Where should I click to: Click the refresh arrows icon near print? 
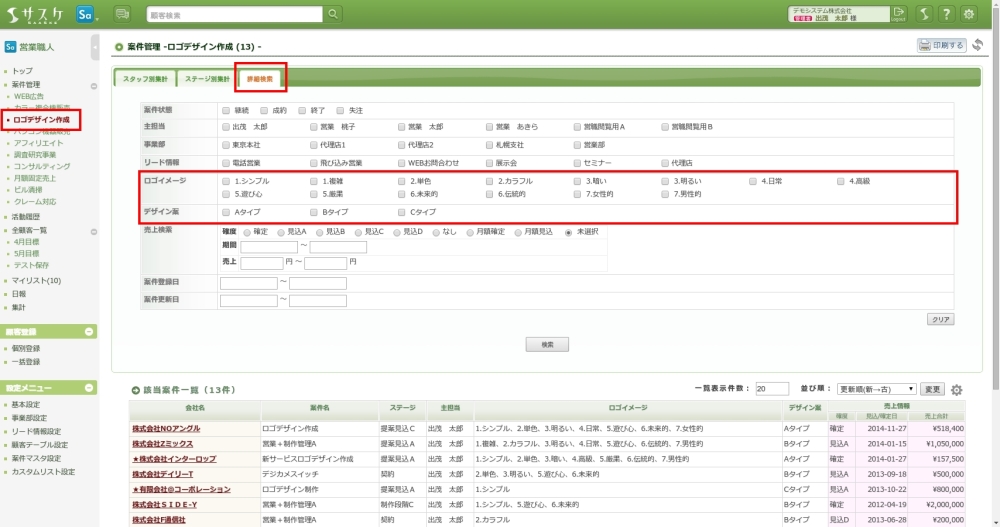pyautogui.click(x=977, y=45)
